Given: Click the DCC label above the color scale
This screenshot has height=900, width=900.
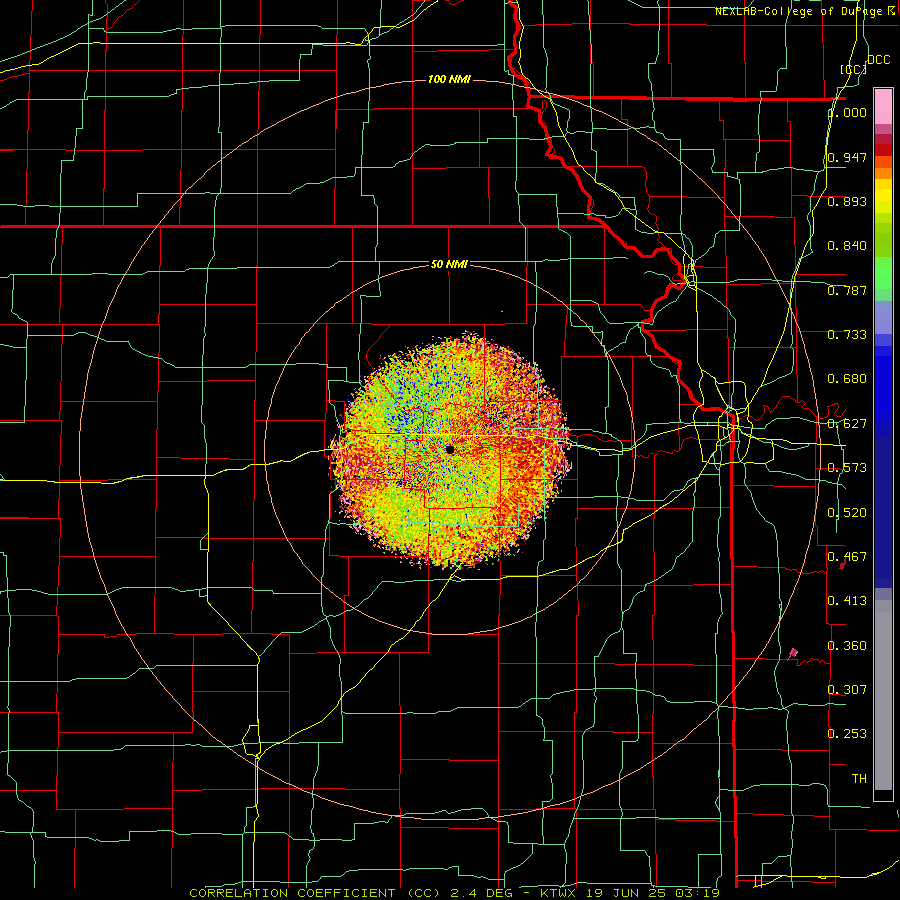Looking at the screenshot, I should (878, 60).
